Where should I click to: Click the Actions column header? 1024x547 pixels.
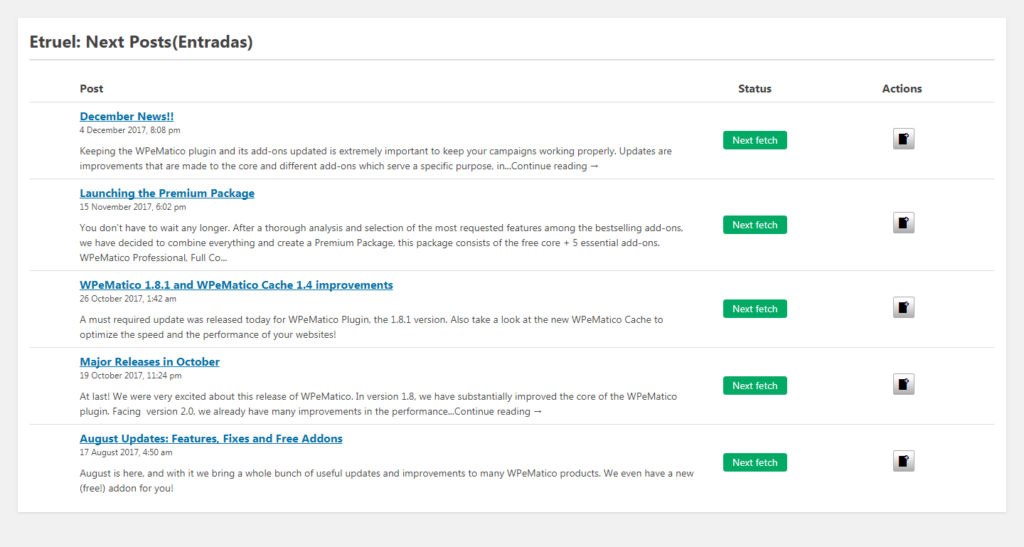pos(902,89)
